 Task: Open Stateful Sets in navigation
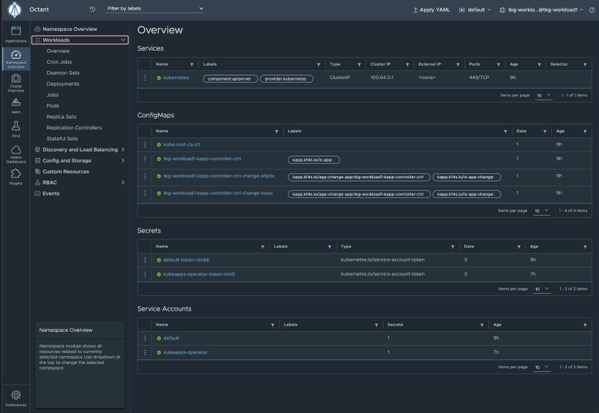[62, 139]
